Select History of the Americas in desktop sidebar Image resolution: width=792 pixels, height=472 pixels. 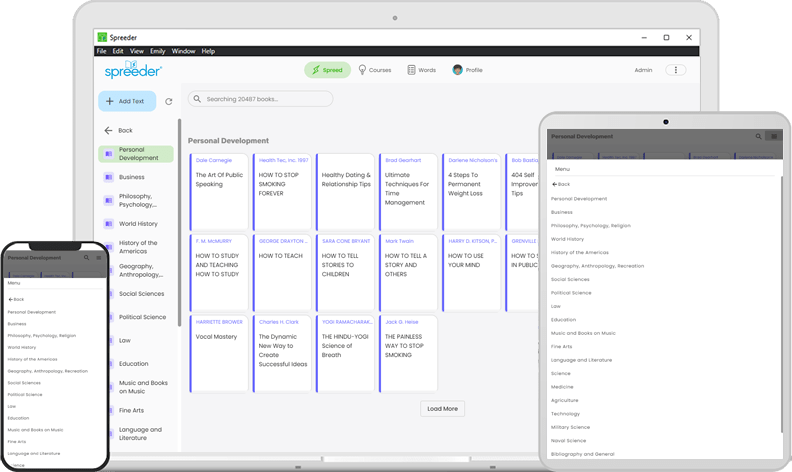(x=137, y=247)
